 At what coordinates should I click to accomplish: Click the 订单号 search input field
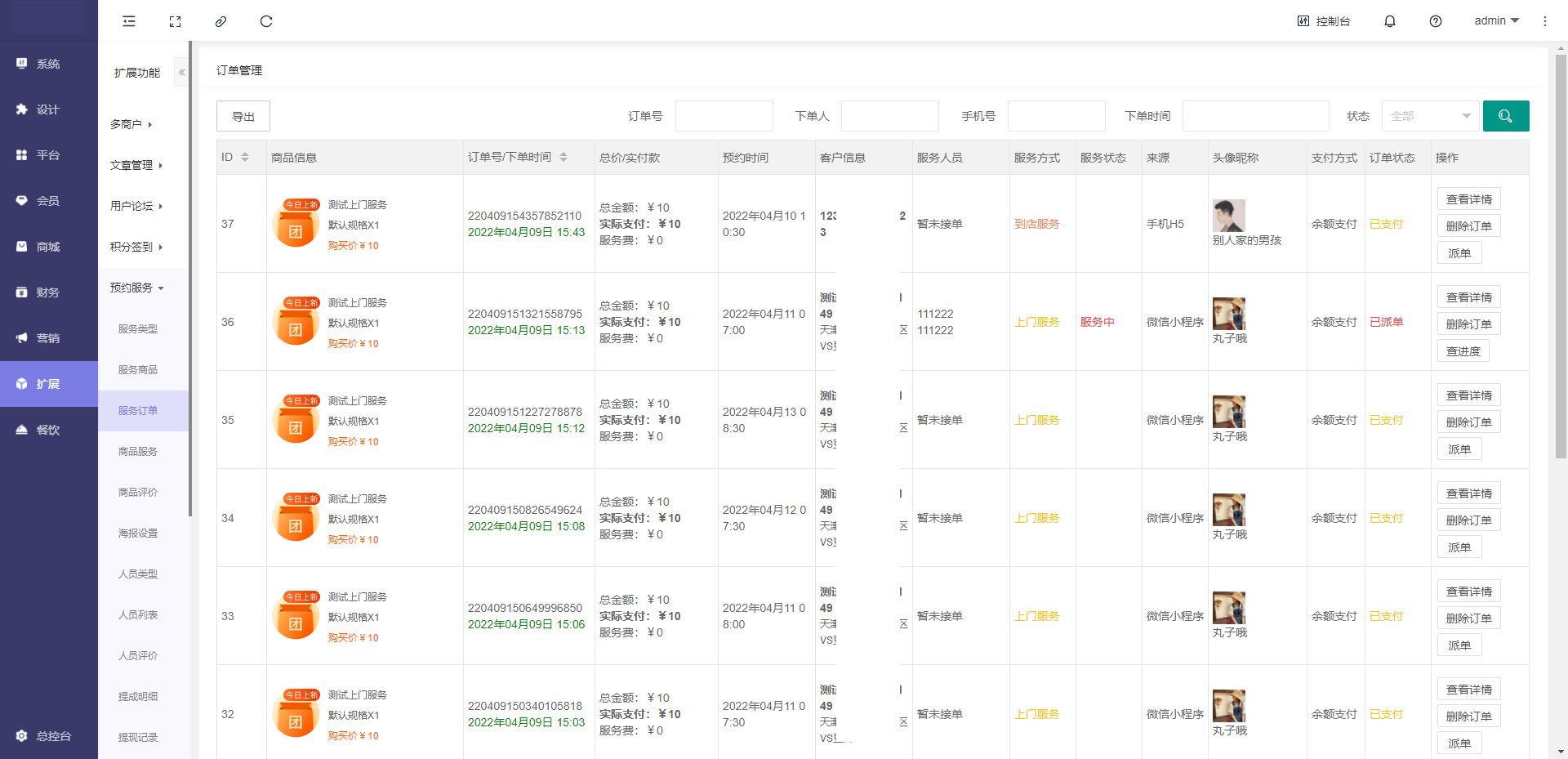click(x=724, y=116)
